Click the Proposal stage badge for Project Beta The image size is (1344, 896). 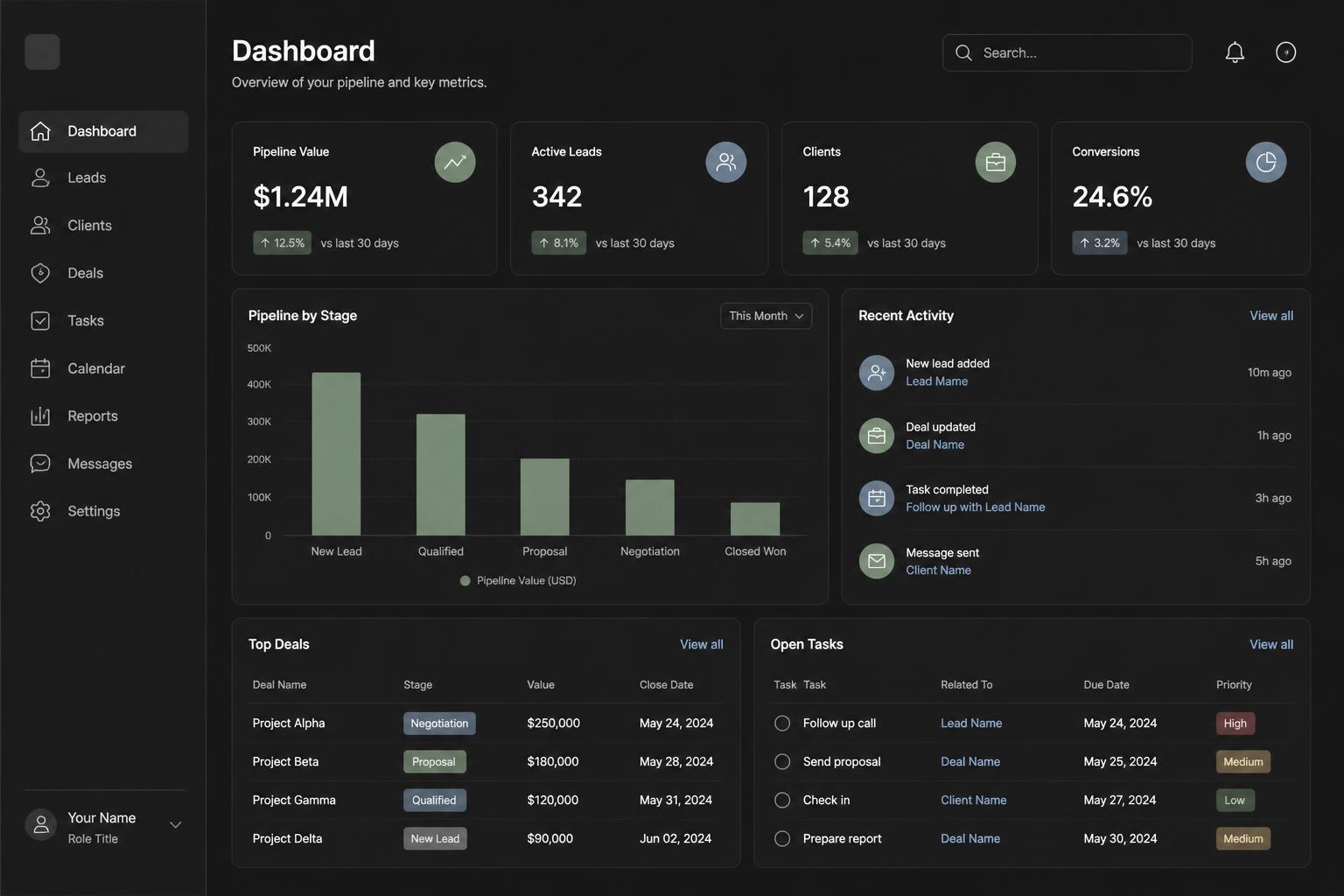tap(434, 762)
